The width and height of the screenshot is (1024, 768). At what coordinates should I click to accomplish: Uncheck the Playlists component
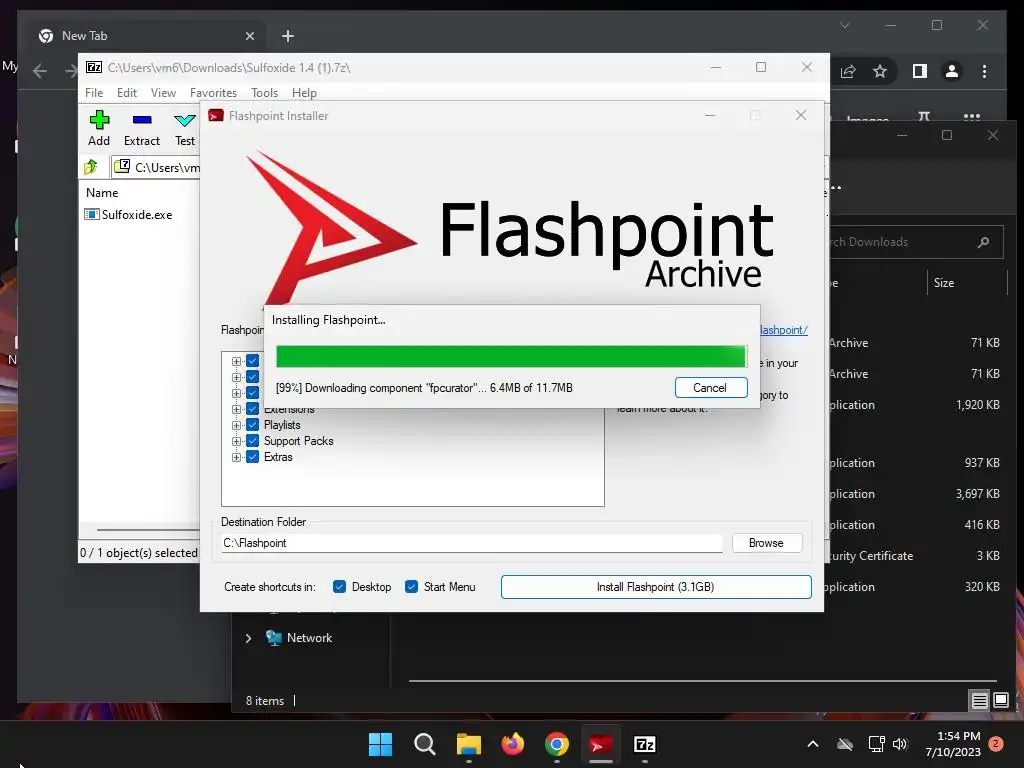point(253,425)
